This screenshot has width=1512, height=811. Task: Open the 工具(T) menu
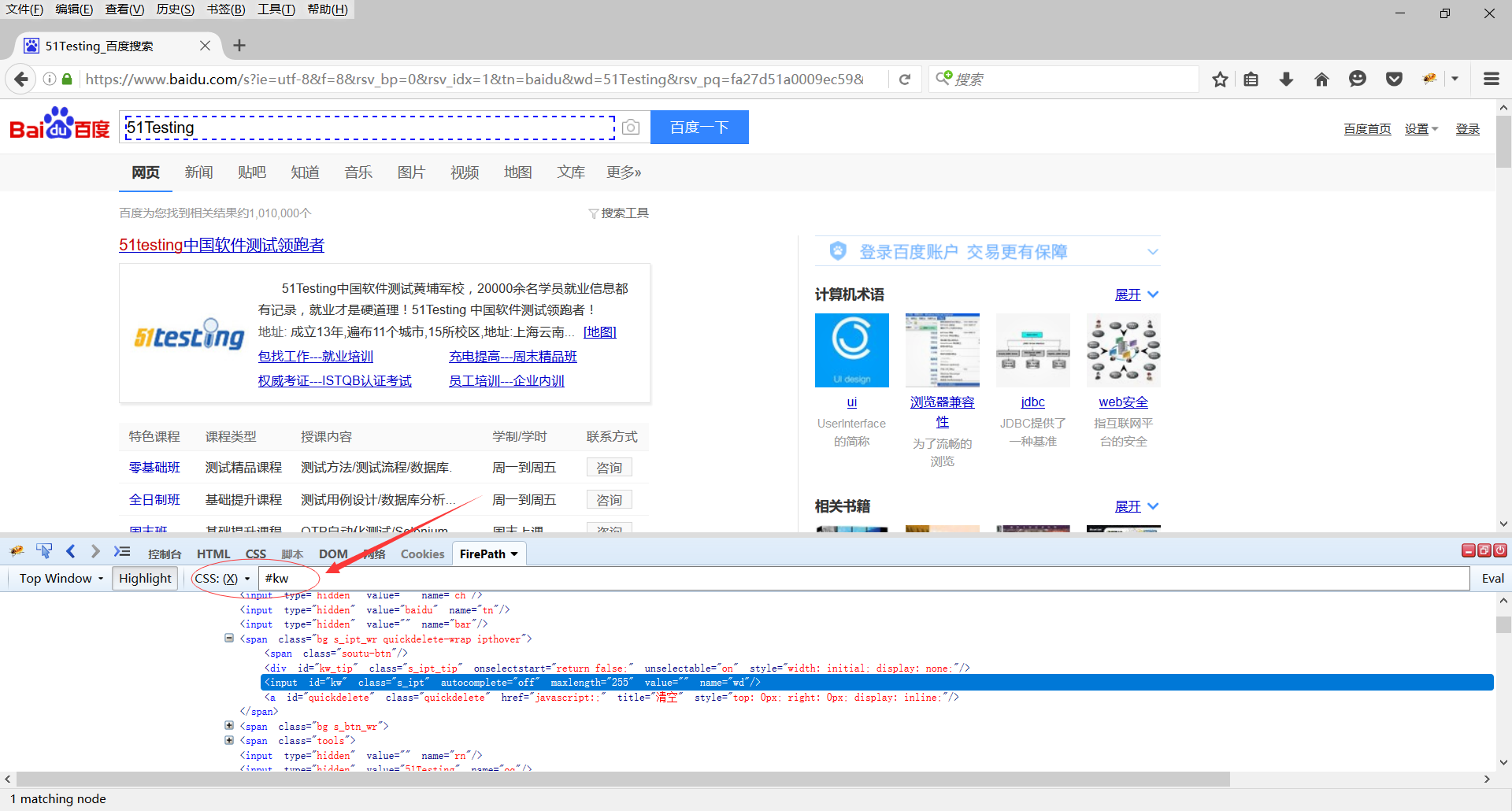point(276,9)
